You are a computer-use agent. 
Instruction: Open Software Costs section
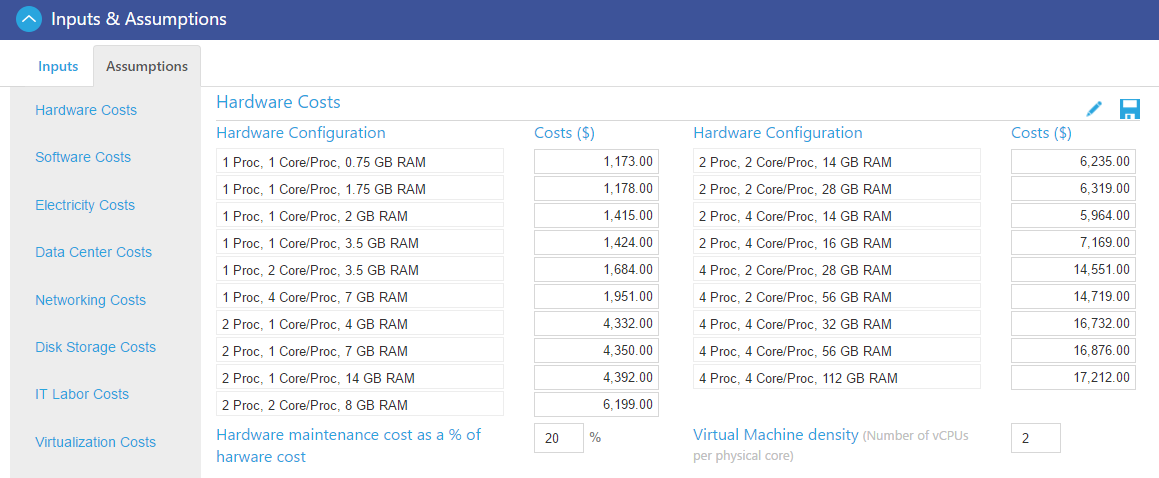pos(83,157)
